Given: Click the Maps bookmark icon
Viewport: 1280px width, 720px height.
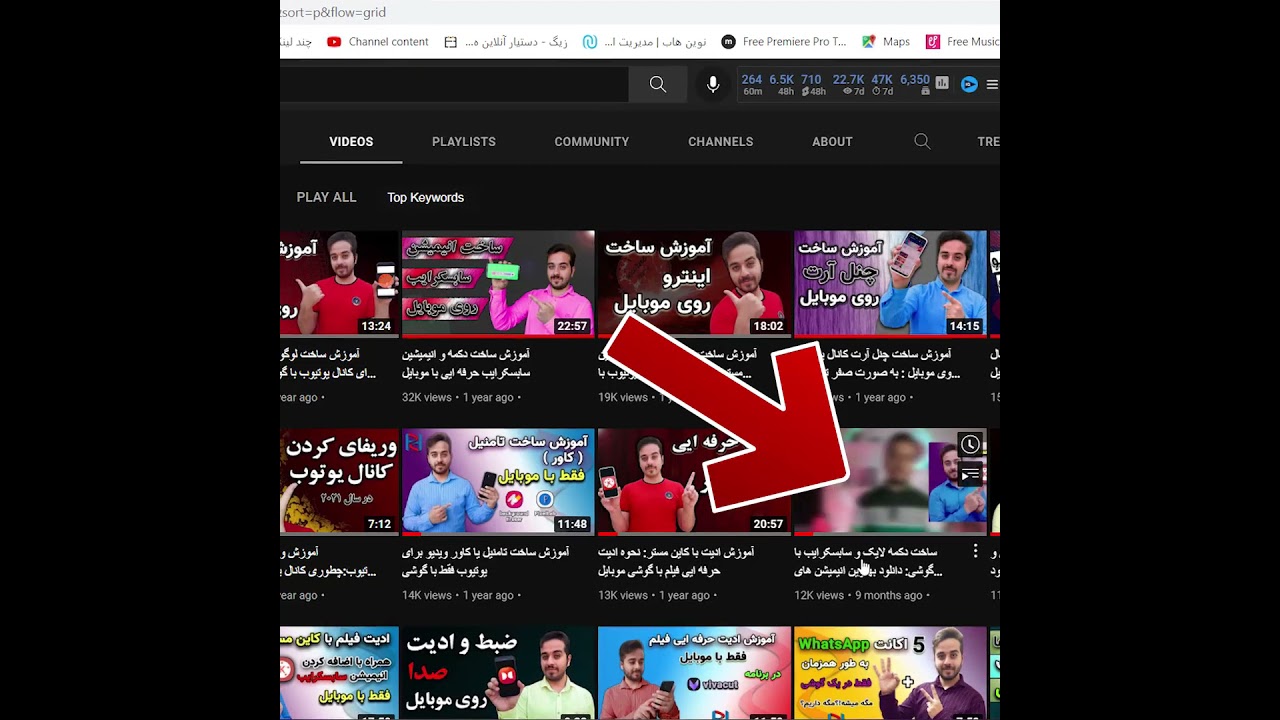Looking at the screenshot, I should (x=869, y=41).
